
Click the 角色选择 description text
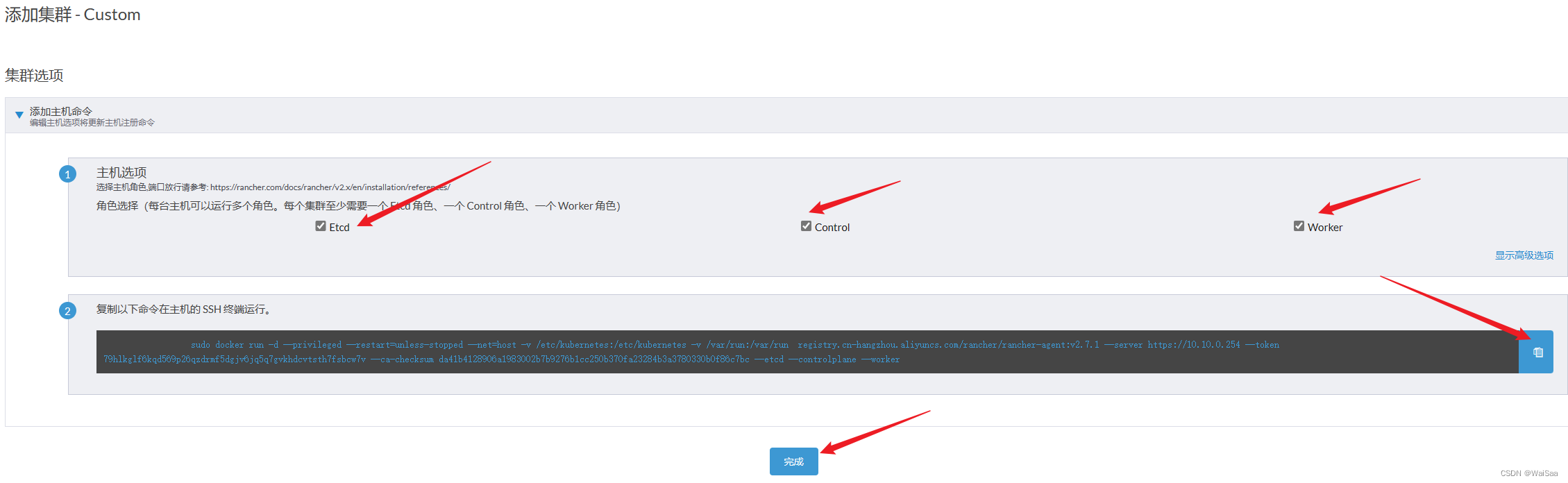(x=358, y=206)
